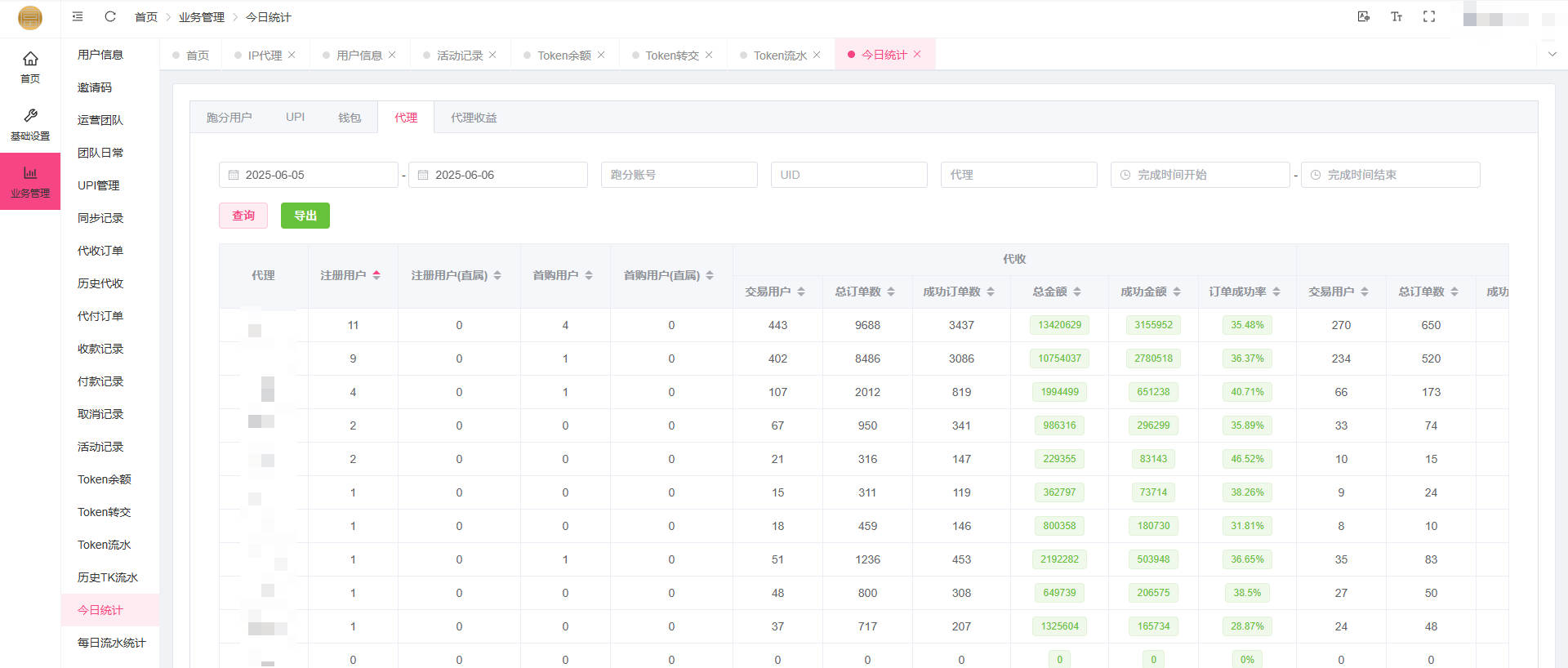The width and height of the screenshot is (1568, 668).
Task: Open 邀请码 in sidebar menu
Action: click(x=110, y=87)
